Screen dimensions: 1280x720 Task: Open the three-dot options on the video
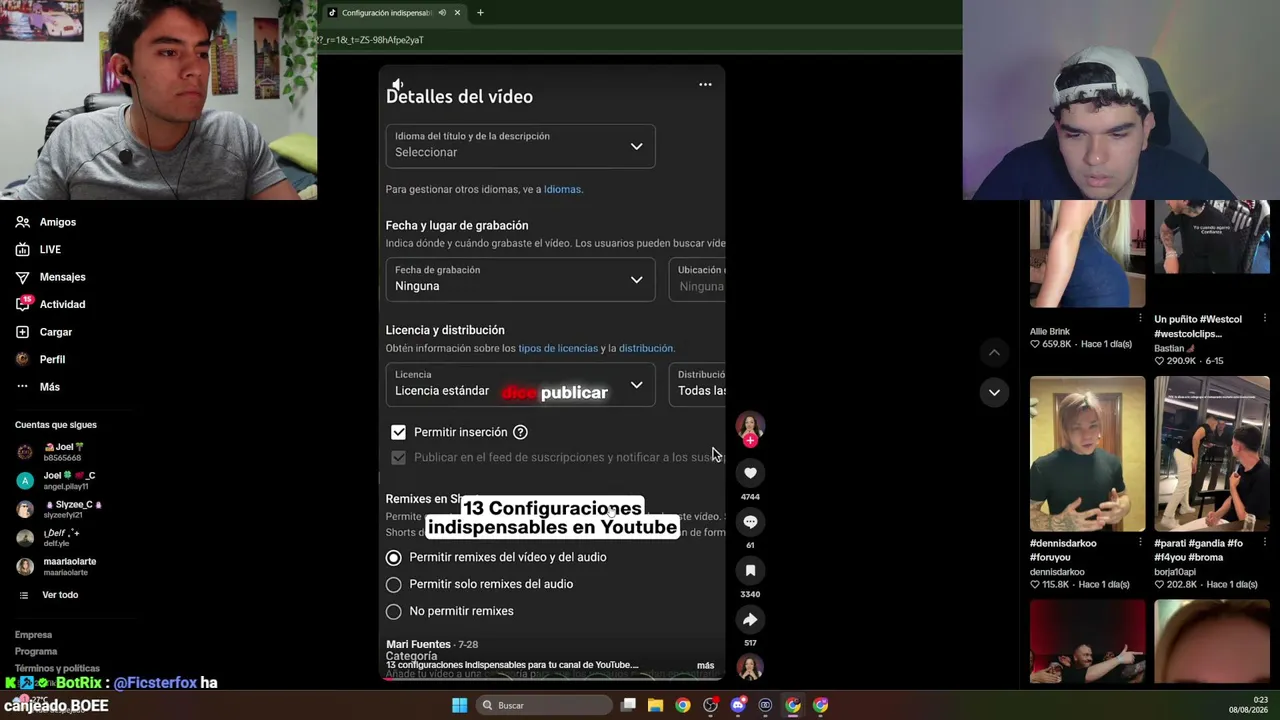pyautogui.click(x=705, y=85)
